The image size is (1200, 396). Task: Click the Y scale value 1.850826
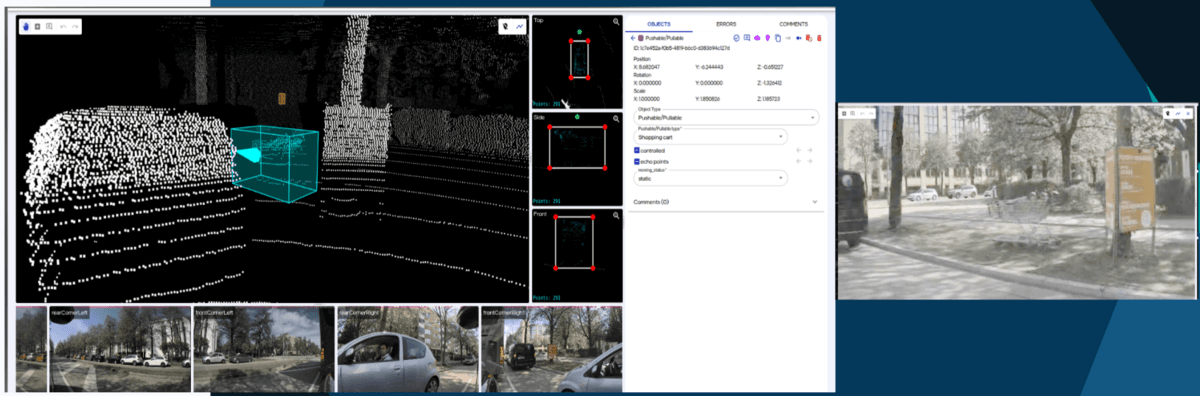[709, 99]
